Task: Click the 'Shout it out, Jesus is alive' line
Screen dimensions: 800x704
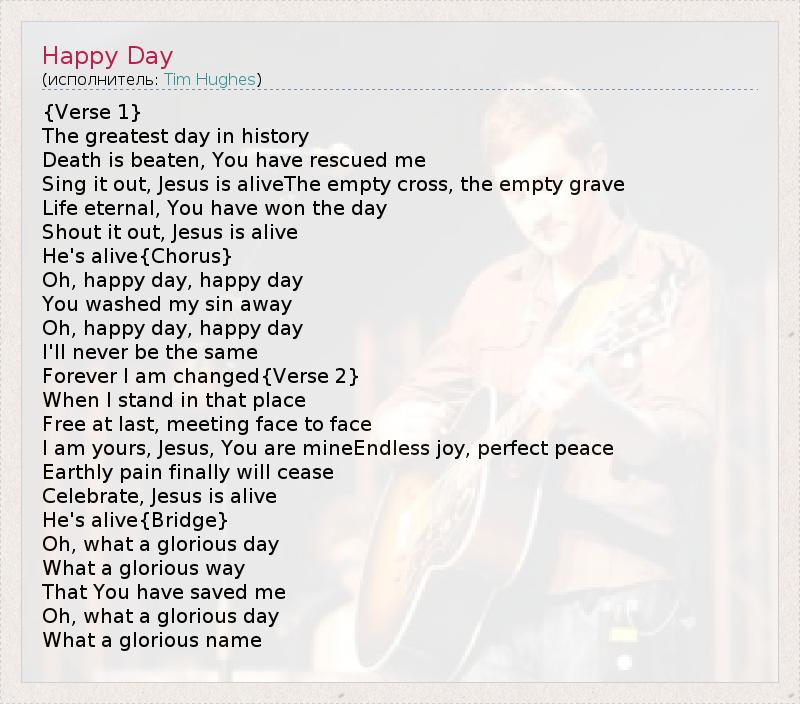Action: [x=170, y=232]
